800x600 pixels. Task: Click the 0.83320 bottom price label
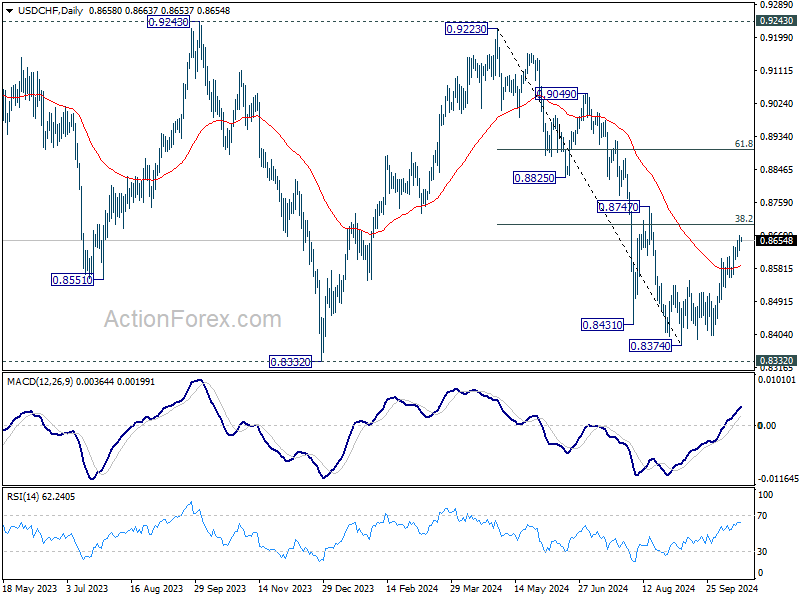point(290,362)
